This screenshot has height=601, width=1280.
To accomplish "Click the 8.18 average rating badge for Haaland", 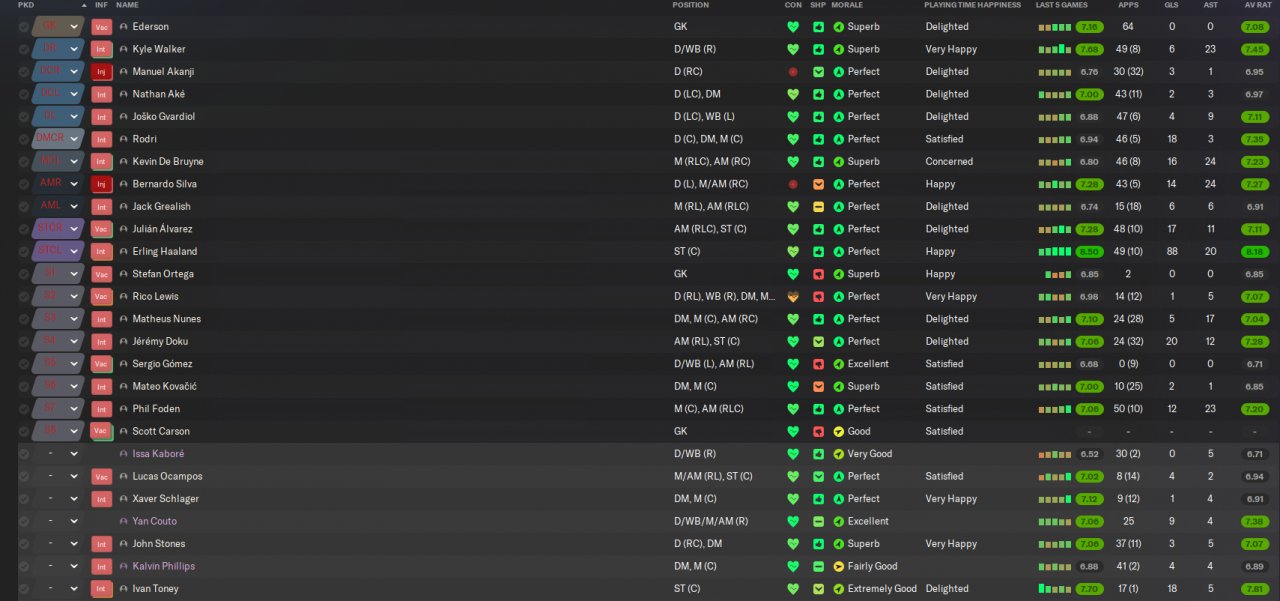I will click(x=1255, y=252).
